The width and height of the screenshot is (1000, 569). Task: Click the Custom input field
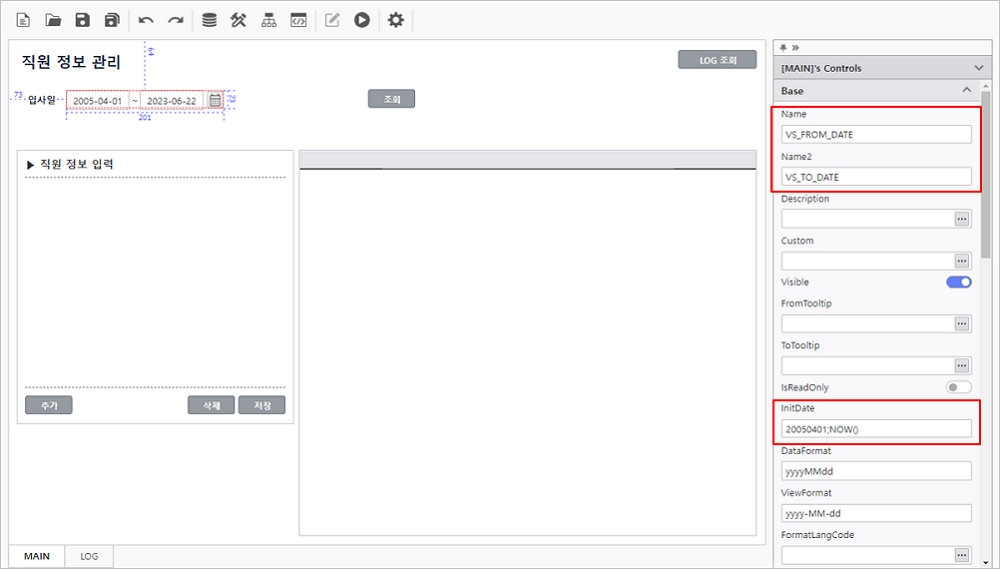pos(867,261)
